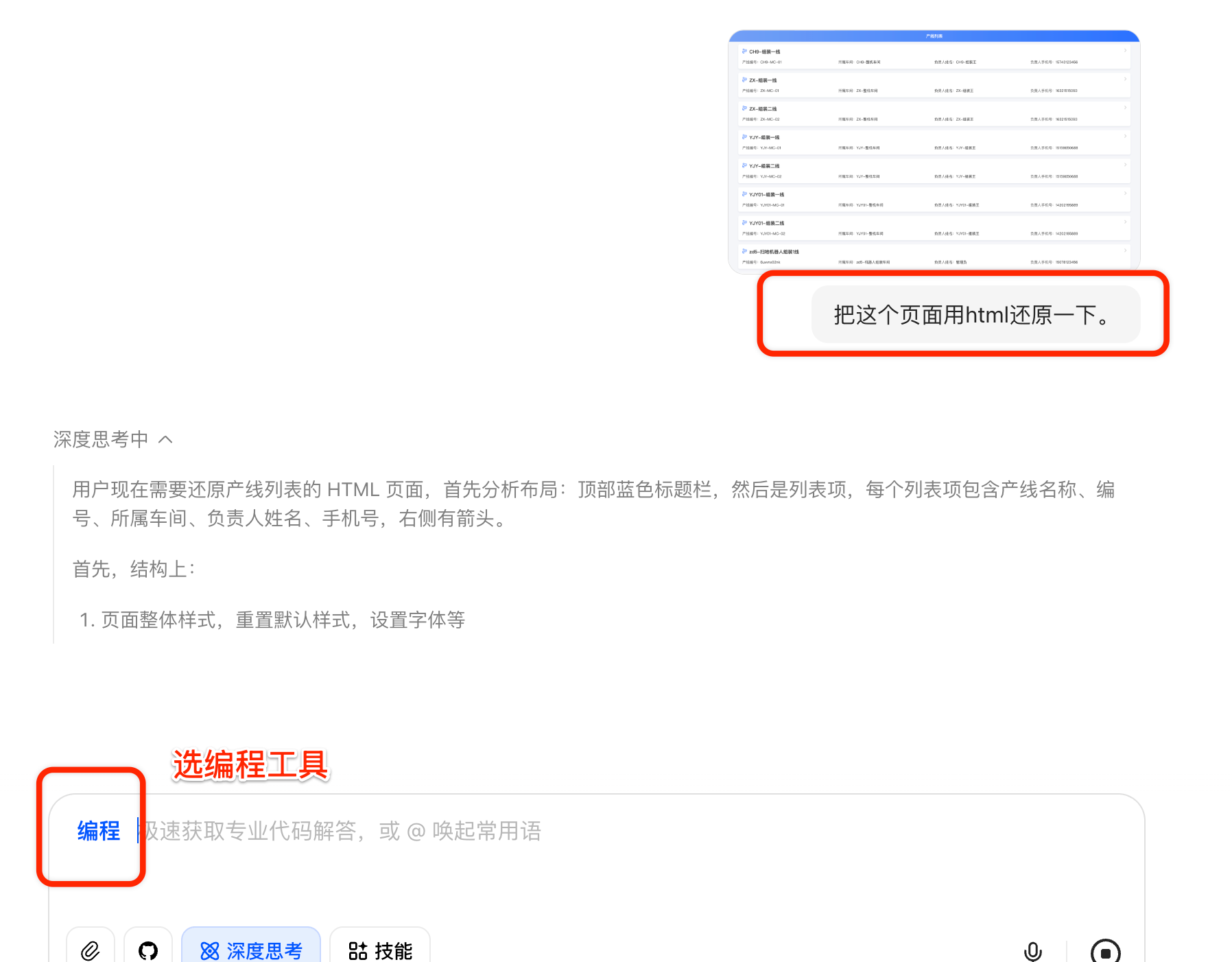Click the 把这个页面用html还原一下 message bubble

point(975,315)
